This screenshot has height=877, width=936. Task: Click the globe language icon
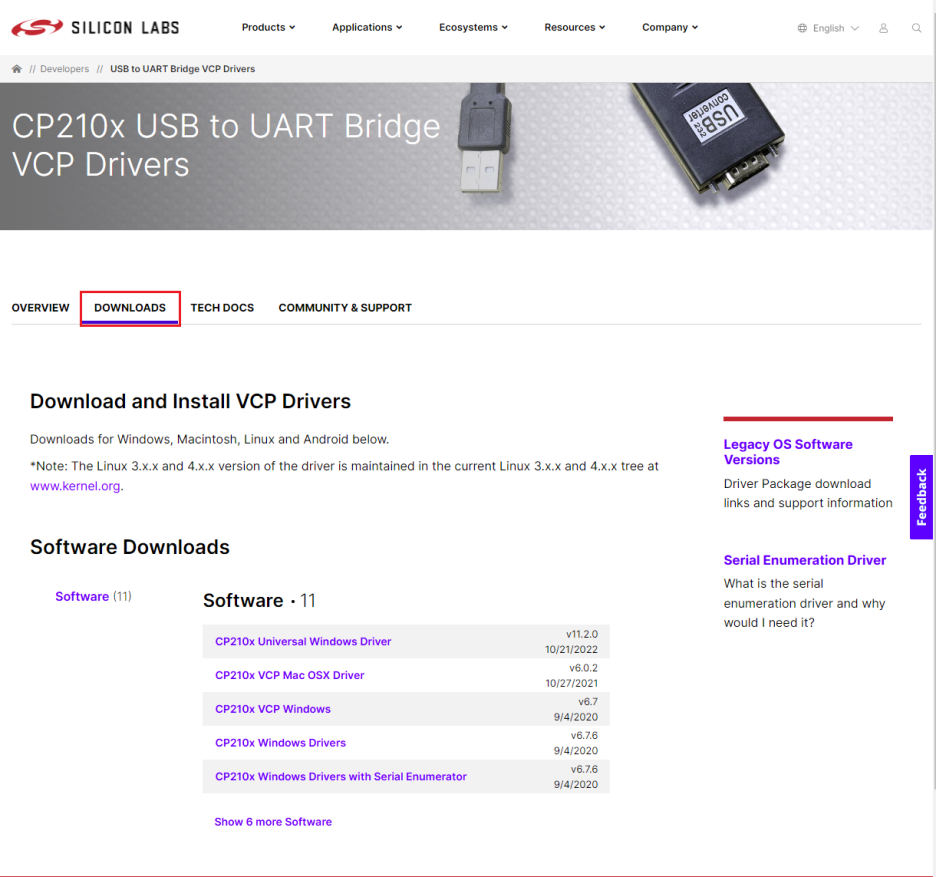(x=802, y=28)
